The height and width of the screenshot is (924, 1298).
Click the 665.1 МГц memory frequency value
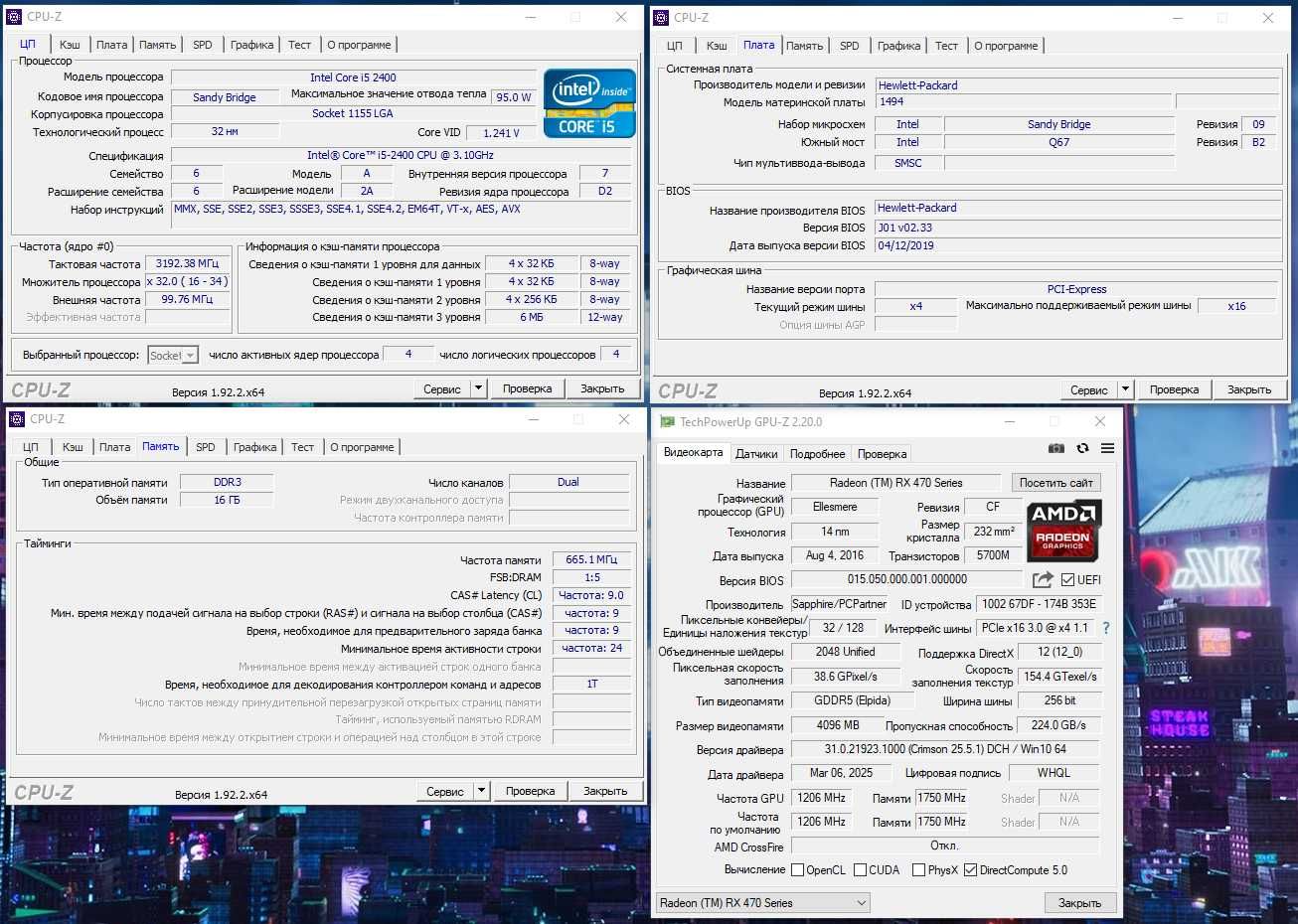tap(591, 559)
